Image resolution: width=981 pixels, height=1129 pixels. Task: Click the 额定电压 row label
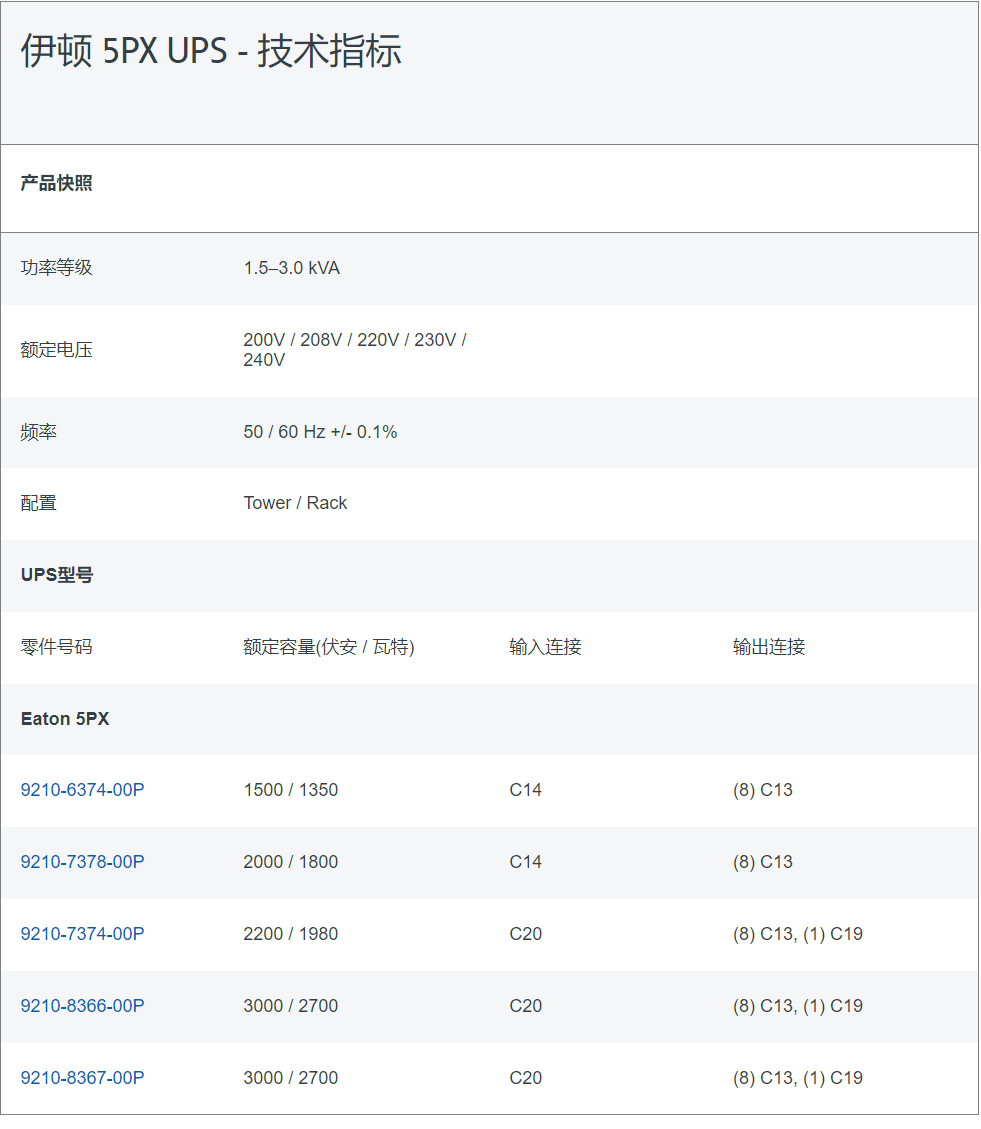[56, 350]
